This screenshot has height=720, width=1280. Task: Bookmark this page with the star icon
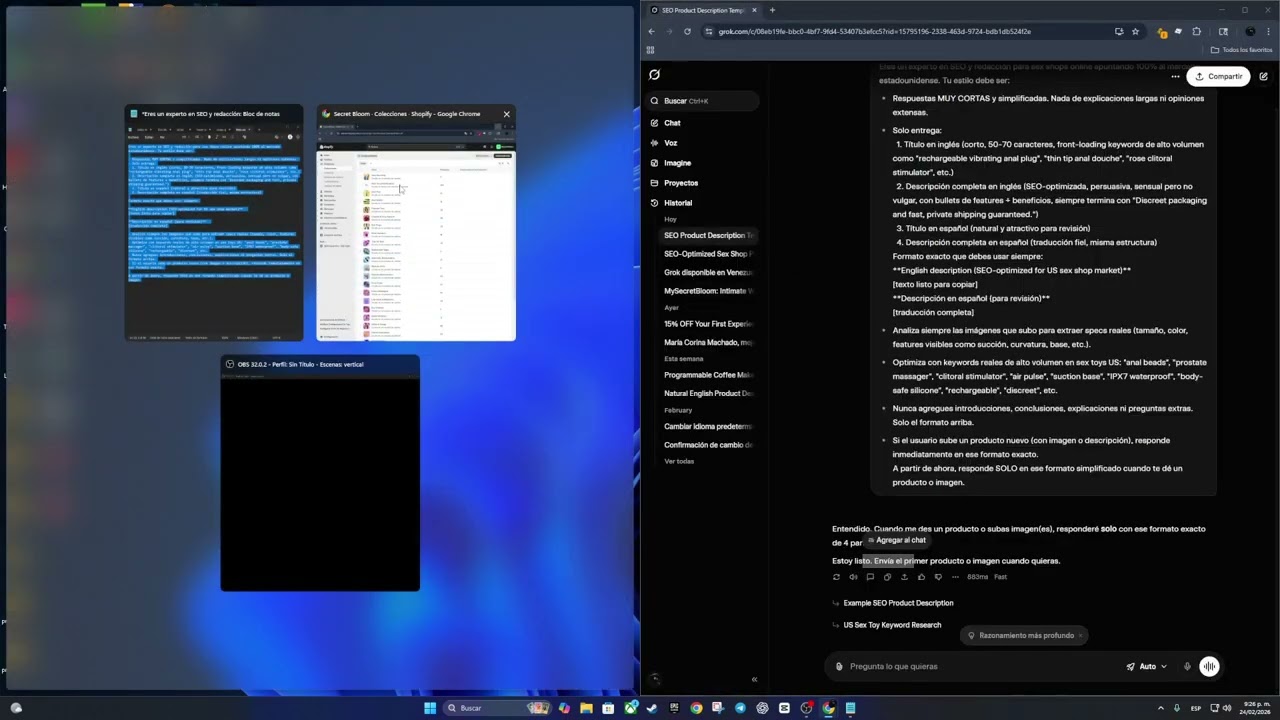tap(1135, 32)
